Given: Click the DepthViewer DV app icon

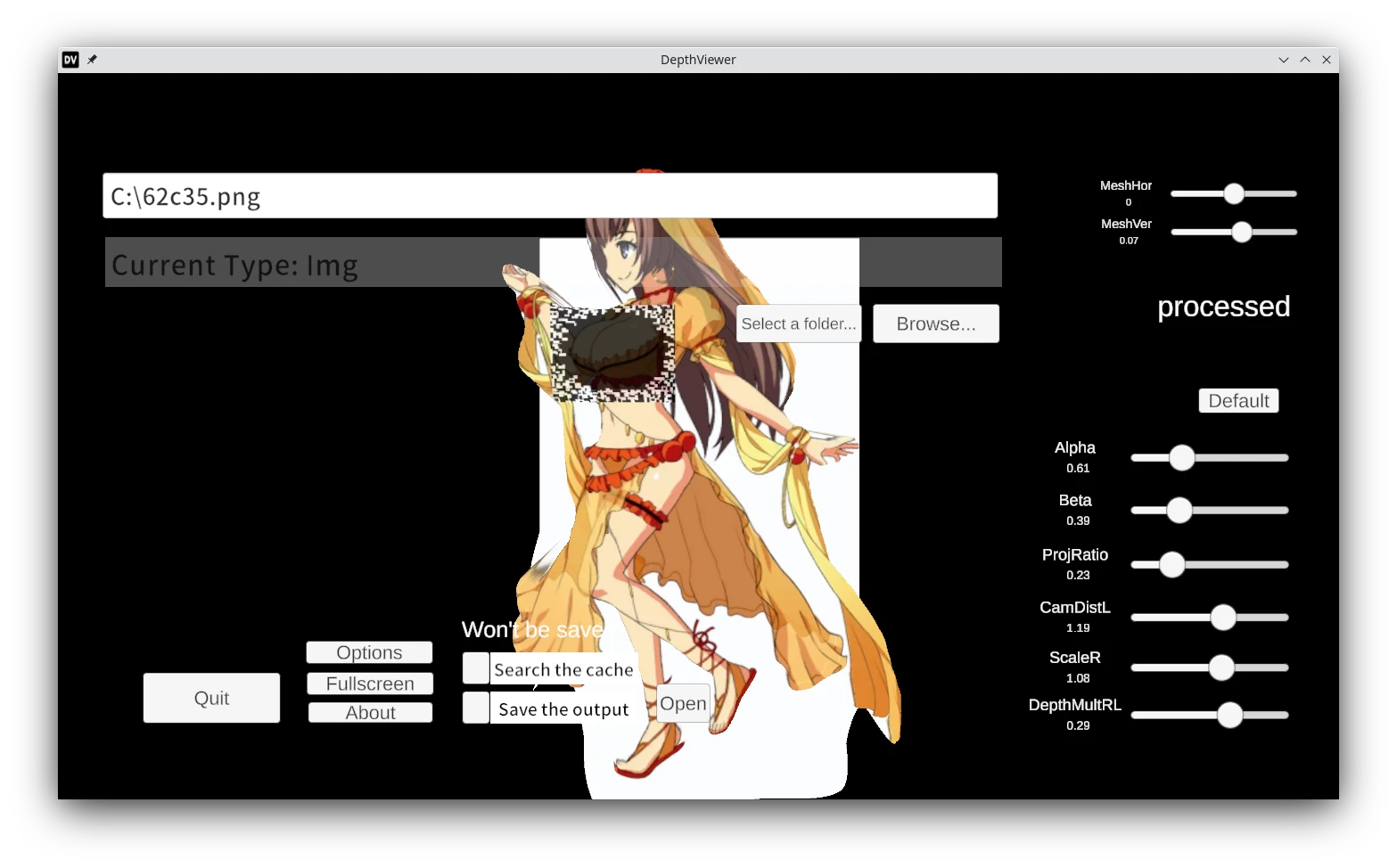Looking at the screenshot, I should [70, 60].
